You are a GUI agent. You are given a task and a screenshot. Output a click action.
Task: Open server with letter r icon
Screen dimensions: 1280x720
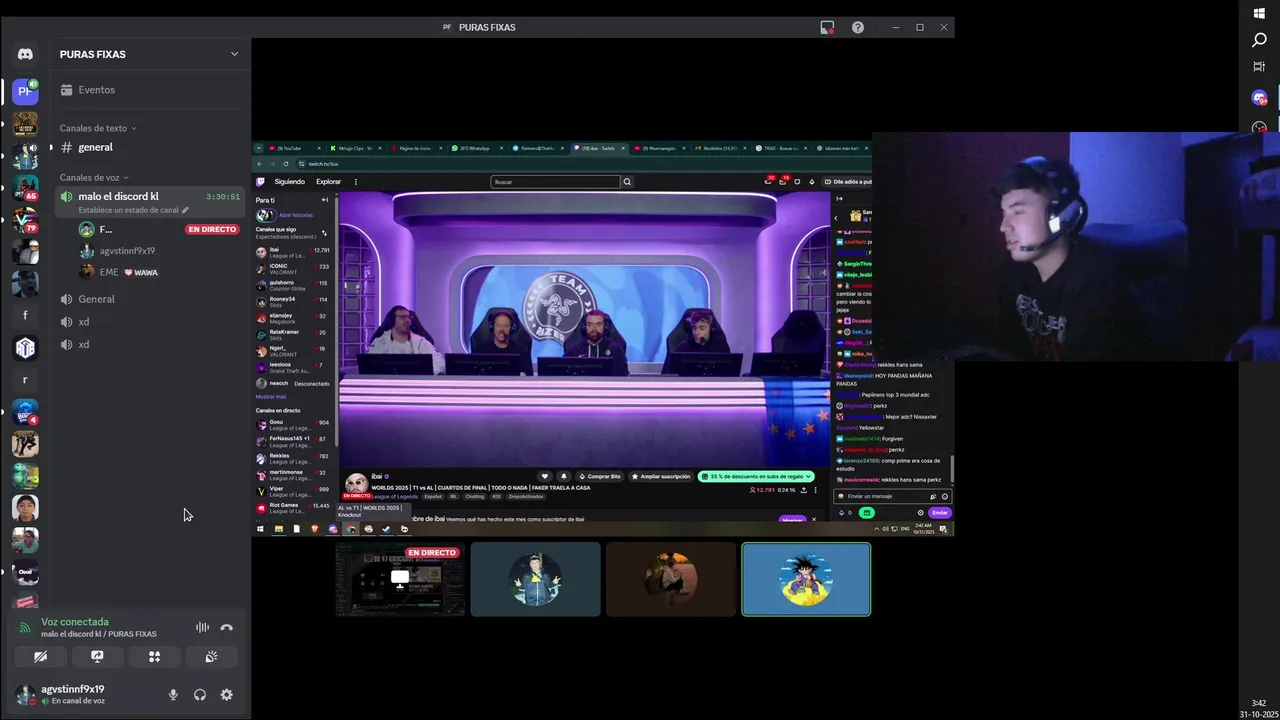(x=25, y=380)
